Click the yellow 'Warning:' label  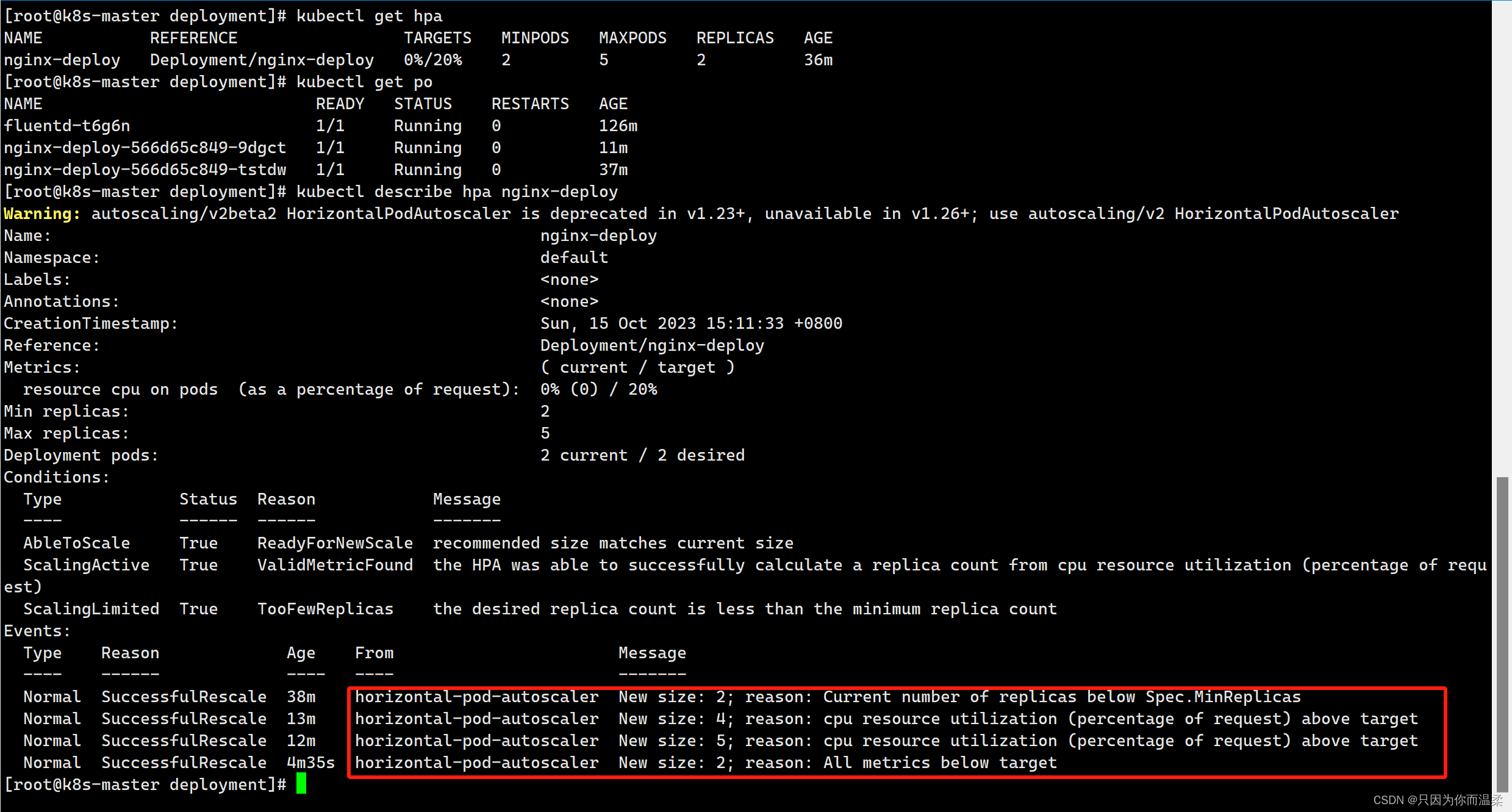(x=42, y=214)
